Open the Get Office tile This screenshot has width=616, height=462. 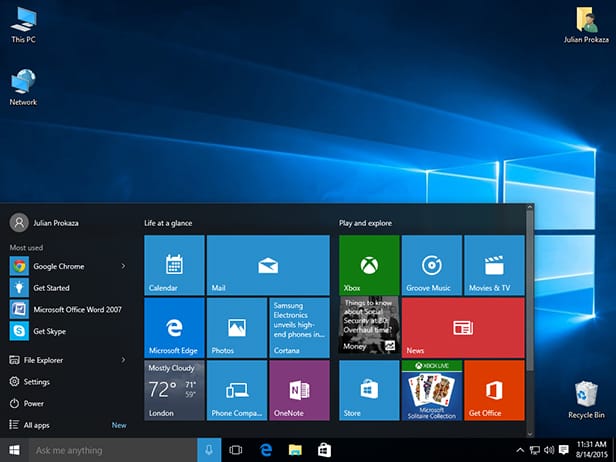coord(494,390)
